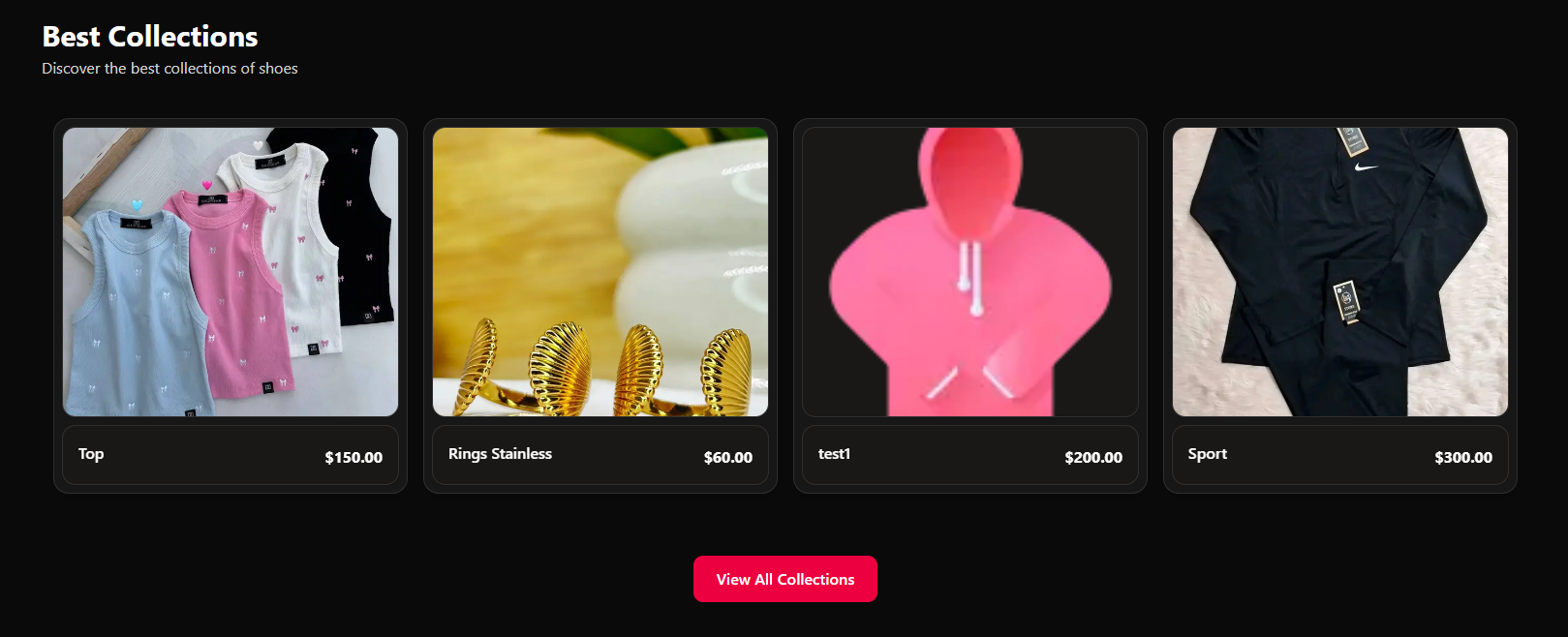
Task: Click the $300.00 price on Sport
Action: pos(1463,458)
